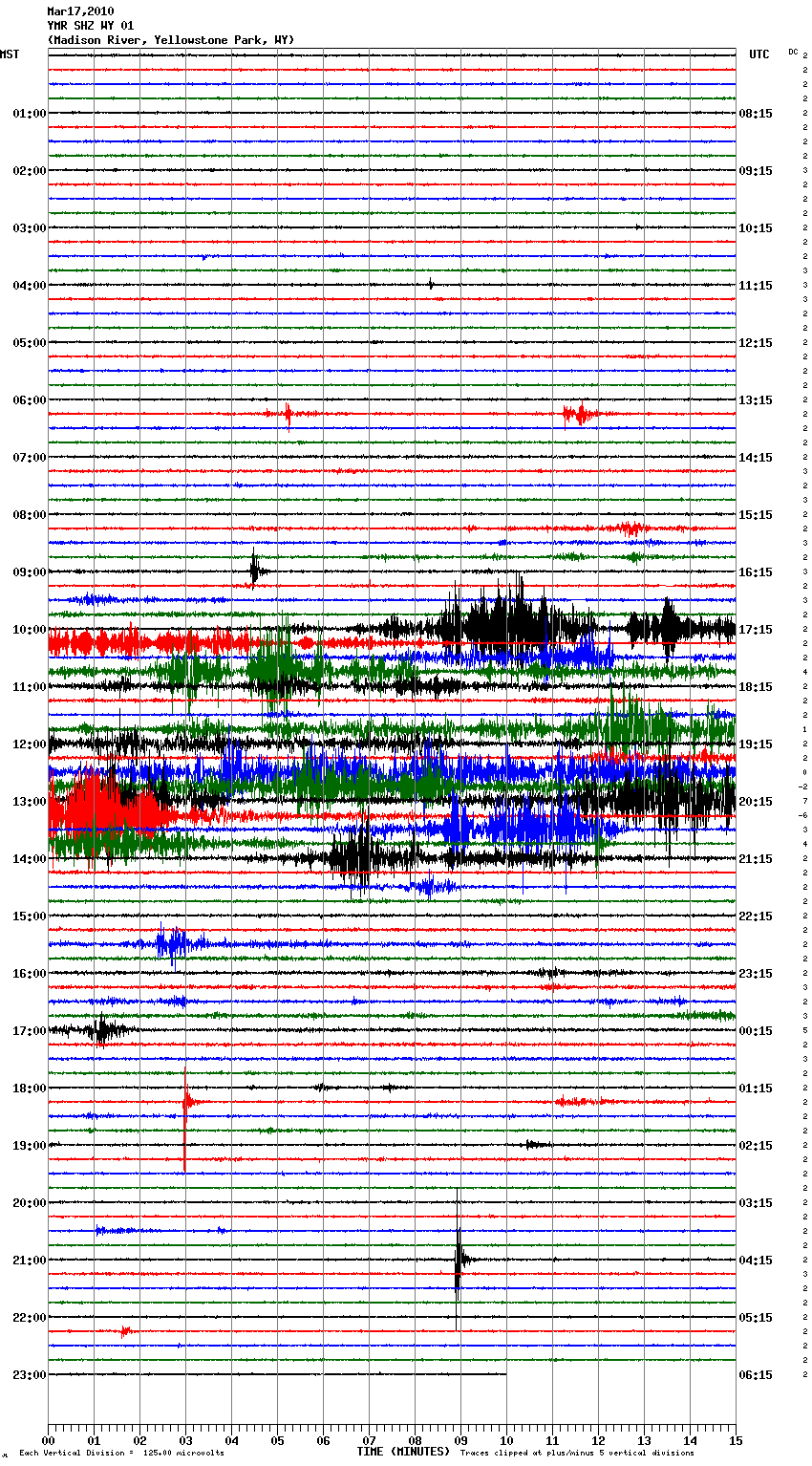Select the 02:00 MST time label
This screenshot has width=812, height=1466.
click(x=29, y=171)
